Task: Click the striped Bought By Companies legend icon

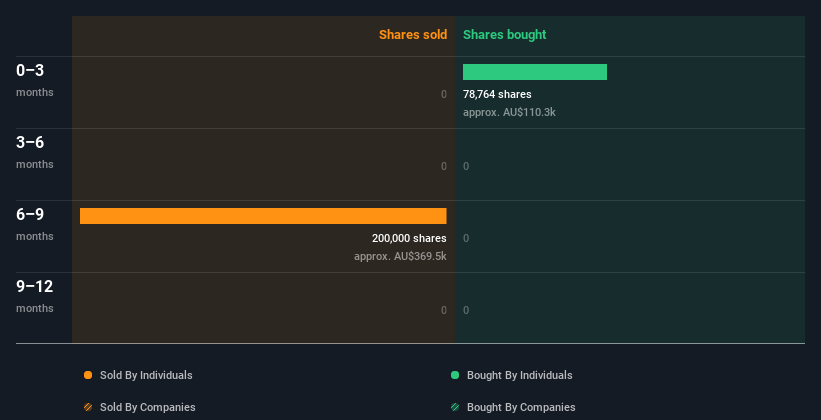Action: click(x=455, y=407)
